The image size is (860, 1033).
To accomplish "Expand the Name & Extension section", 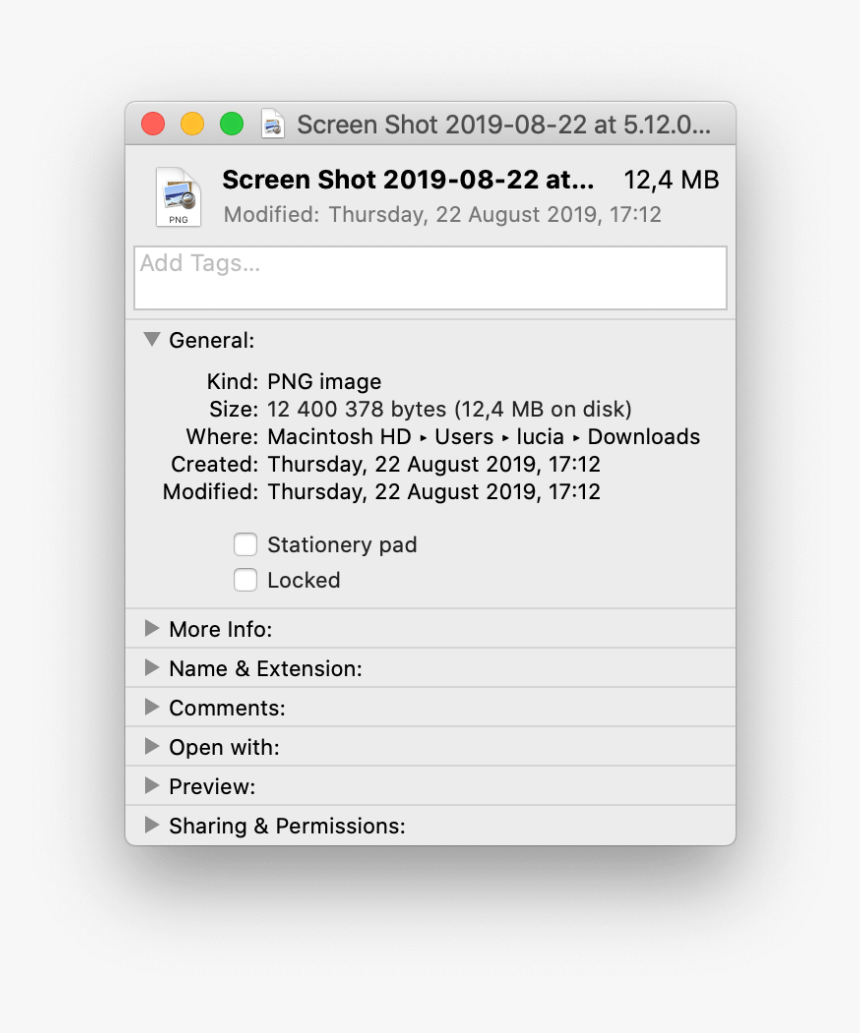I will 152,668.
